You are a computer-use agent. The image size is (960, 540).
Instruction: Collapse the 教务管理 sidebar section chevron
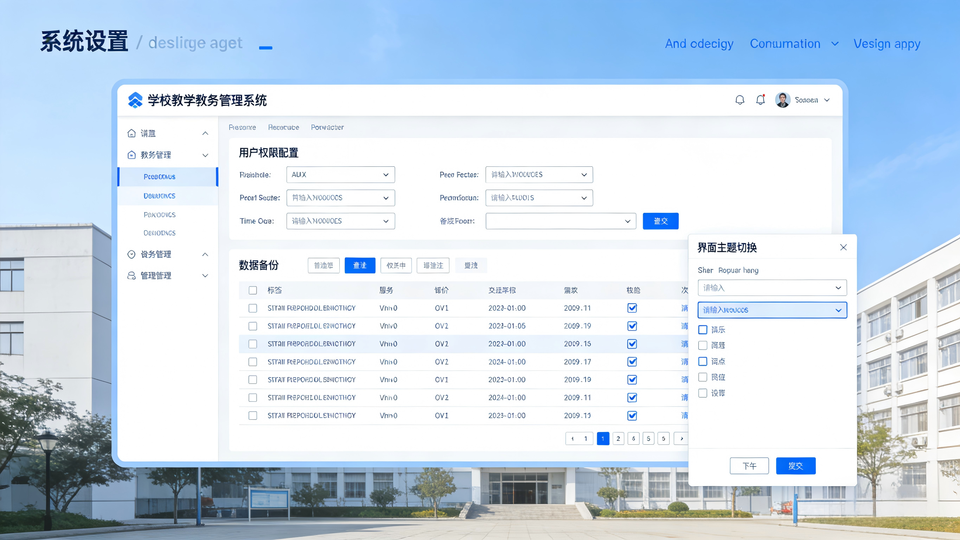[205, 155]
